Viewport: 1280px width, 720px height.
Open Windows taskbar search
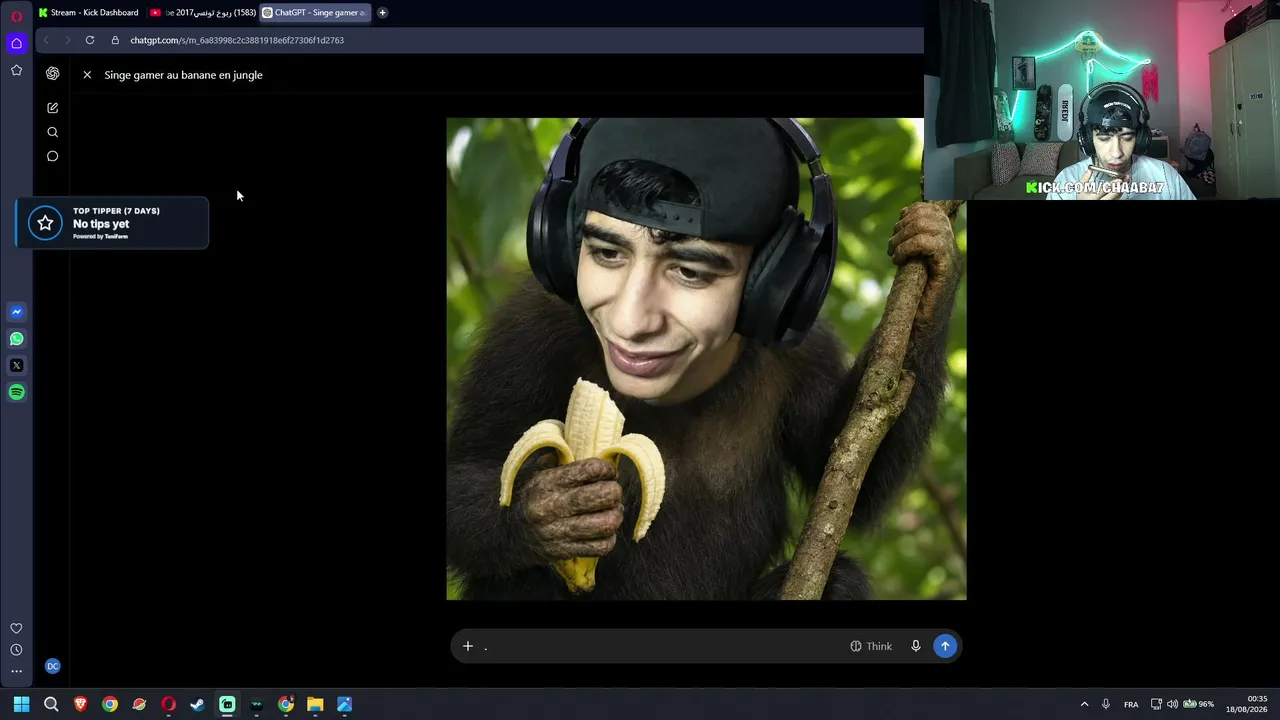click(51, 704)
